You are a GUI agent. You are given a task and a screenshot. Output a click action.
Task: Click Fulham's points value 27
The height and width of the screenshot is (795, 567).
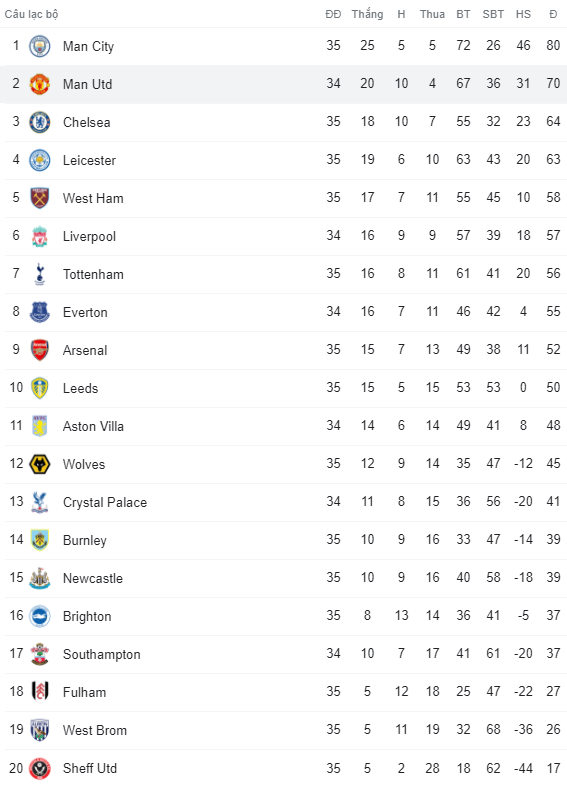[x=553, y=692]
